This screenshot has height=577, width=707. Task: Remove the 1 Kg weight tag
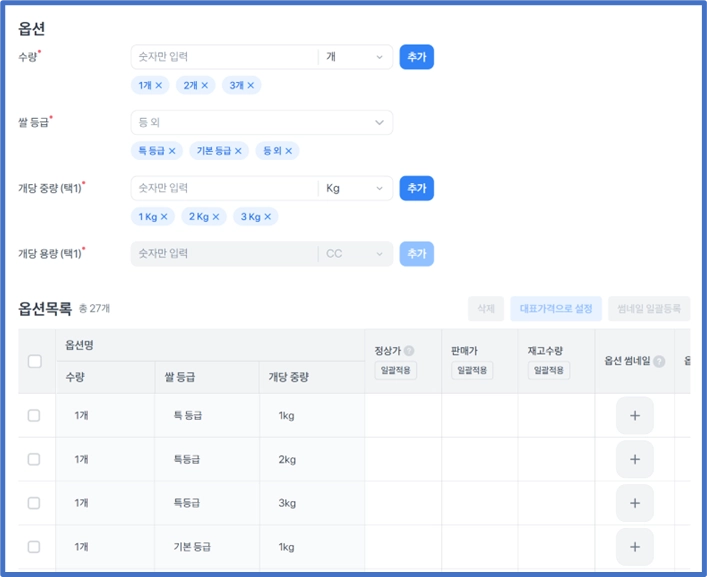[x=164, y=217]
